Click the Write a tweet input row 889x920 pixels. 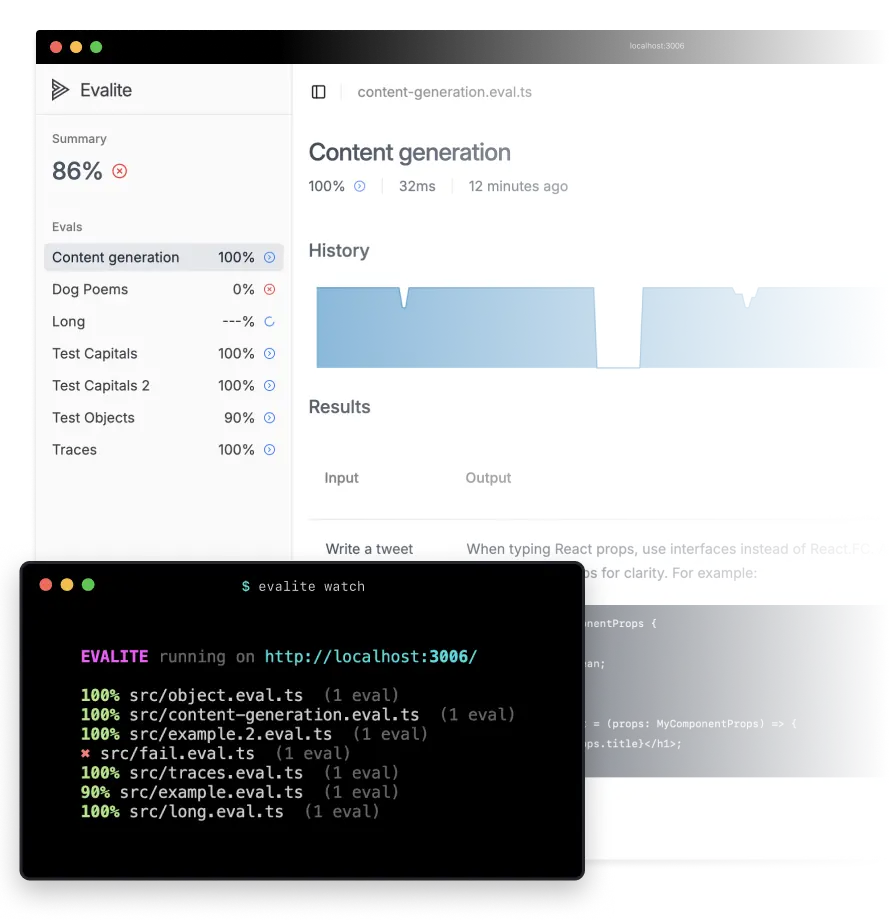point(369,548)
